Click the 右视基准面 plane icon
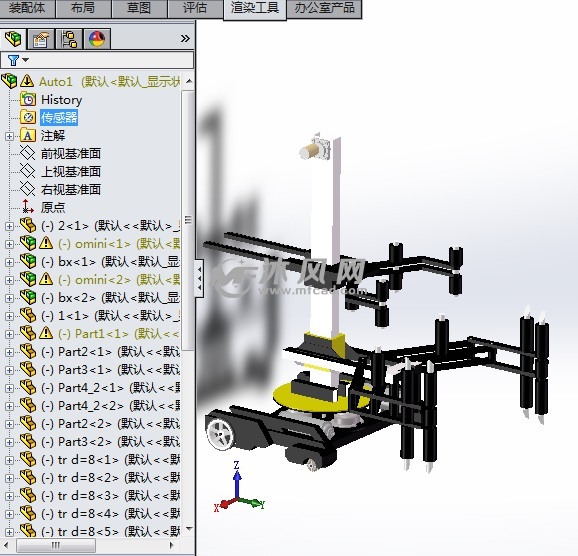Image resolution: width=578 pixels, height=556 pixels. coord(27,190)
